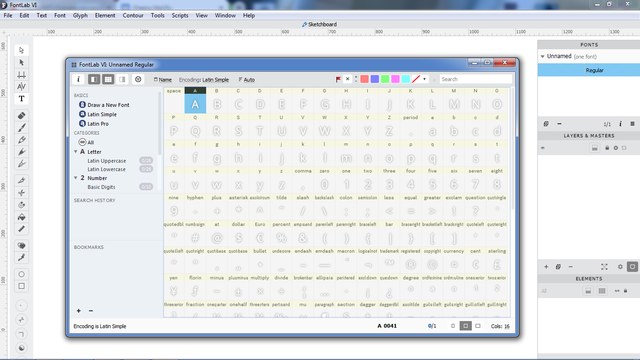
Task: Add a new layer with plus button
Action: click(x=546, y=267)
